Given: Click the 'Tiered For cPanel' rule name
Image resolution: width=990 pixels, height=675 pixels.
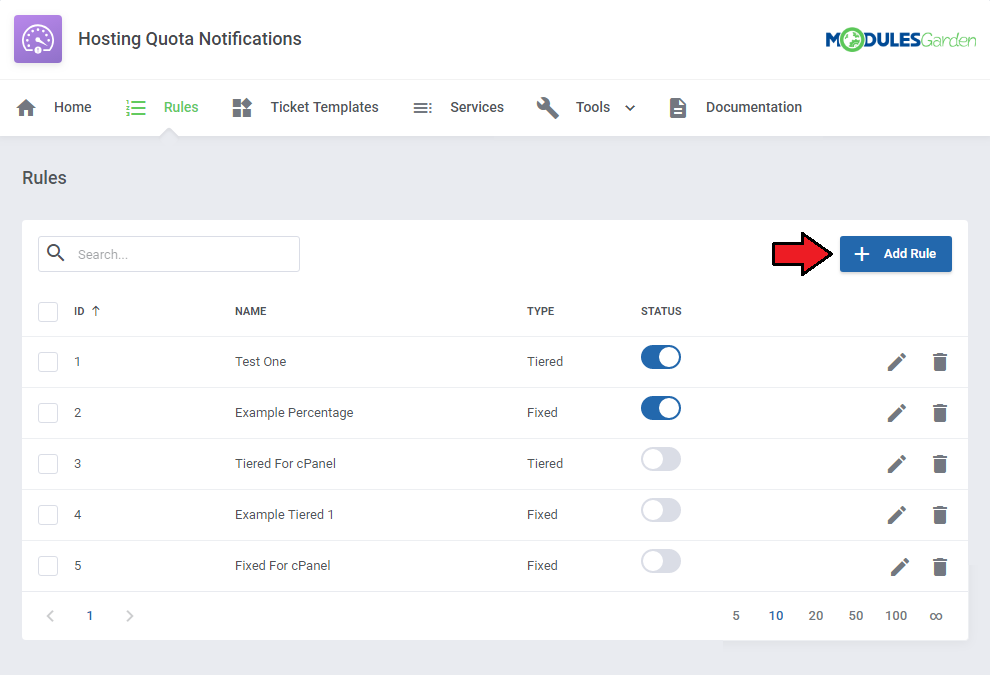Looking at the screenshot, I should 285,464.
